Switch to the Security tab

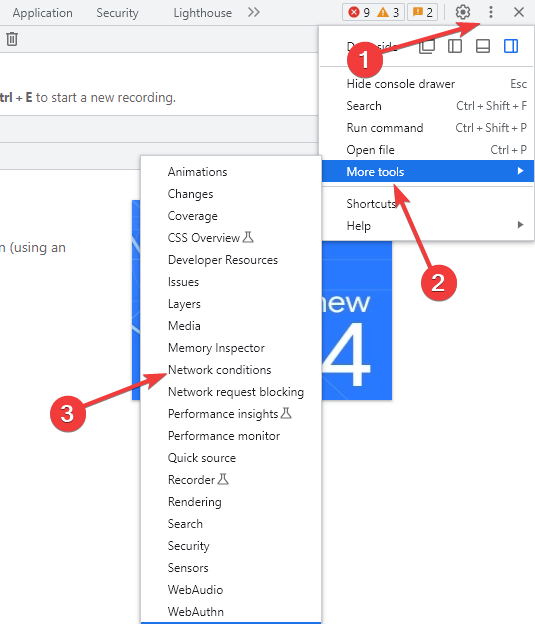(x=117, y=13)
